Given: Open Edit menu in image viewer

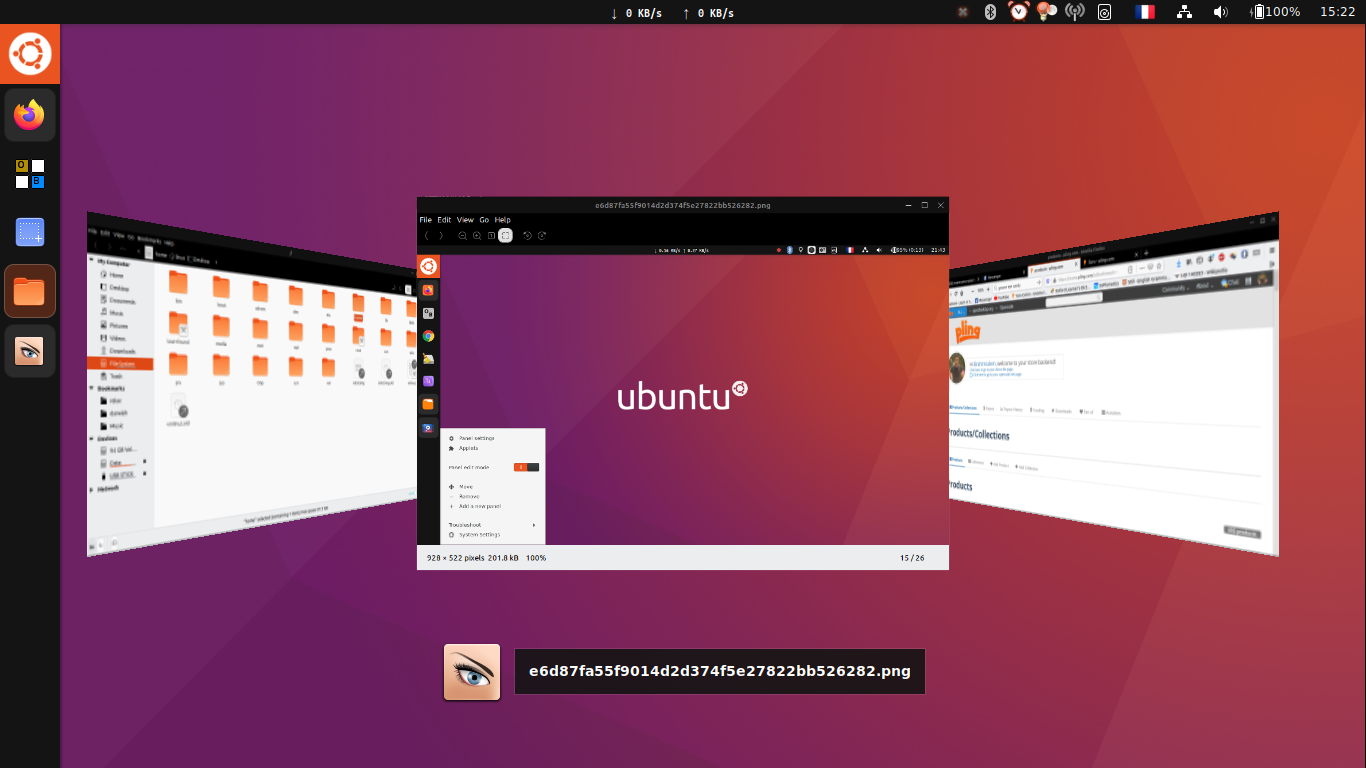Looking at the screenshot, I should (444, 220).
